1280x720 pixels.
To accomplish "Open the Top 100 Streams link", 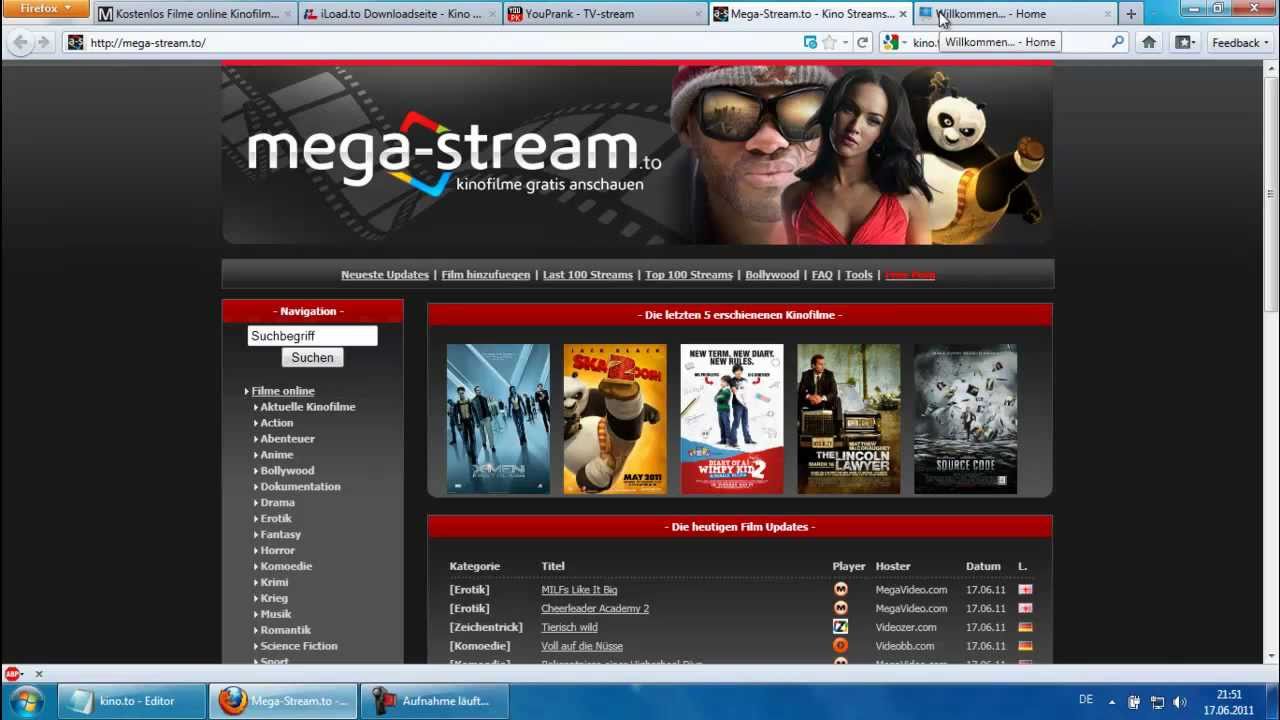I will (x=689, y=275).
